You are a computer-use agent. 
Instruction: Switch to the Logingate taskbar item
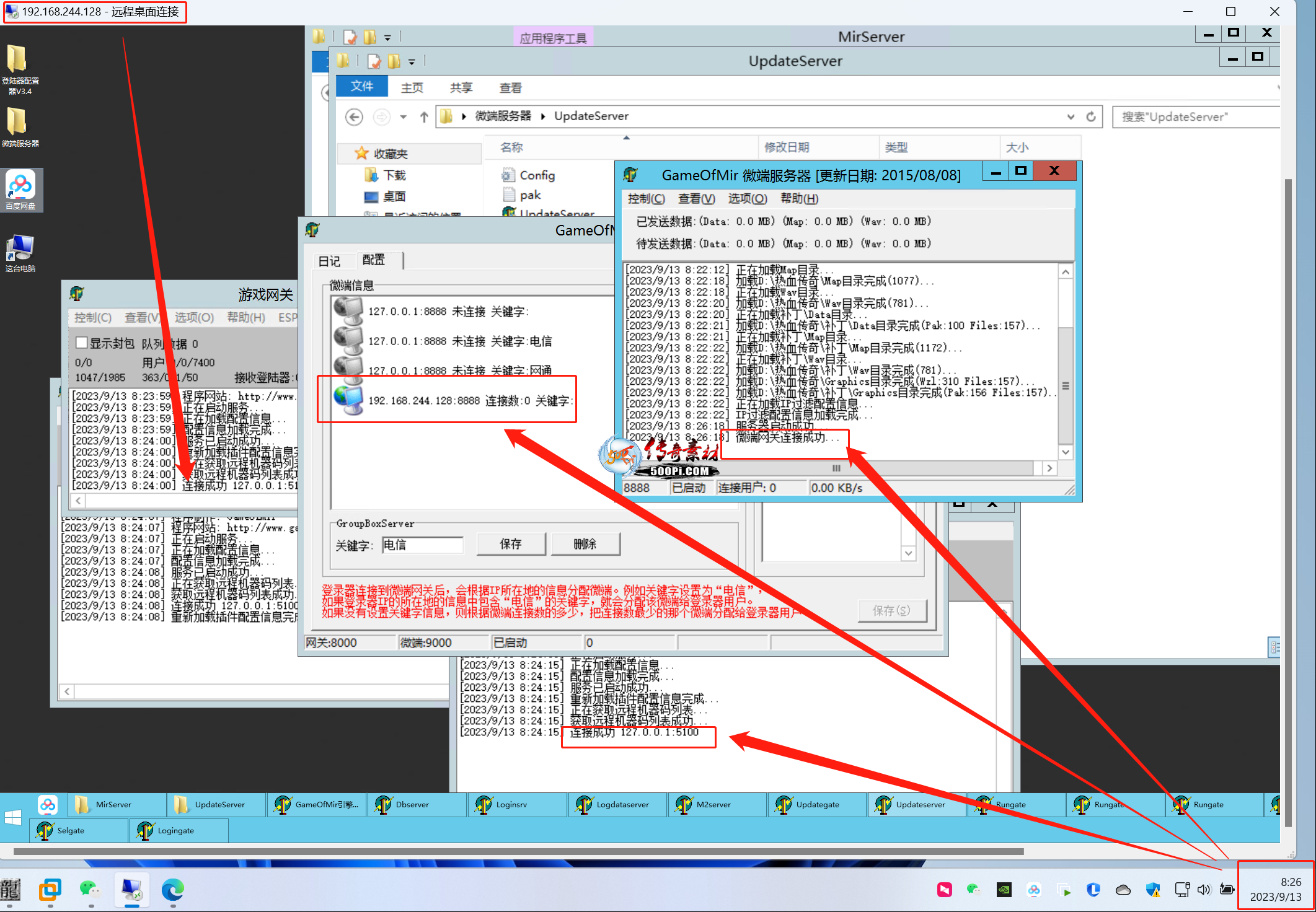pyautogui.click(x=179, y=831)
